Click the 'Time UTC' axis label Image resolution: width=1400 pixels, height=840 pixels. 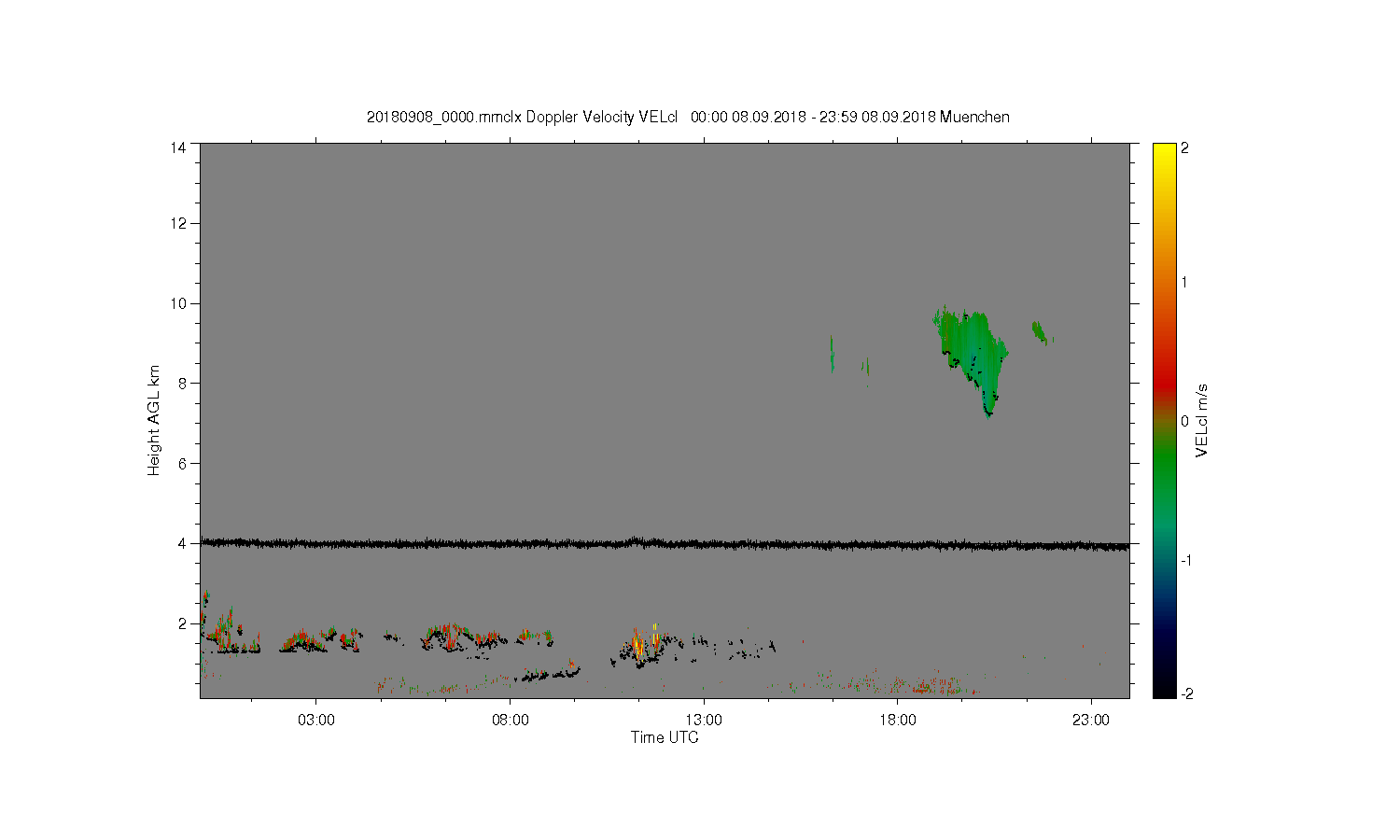pyautogui.click(x=665, y=737)
